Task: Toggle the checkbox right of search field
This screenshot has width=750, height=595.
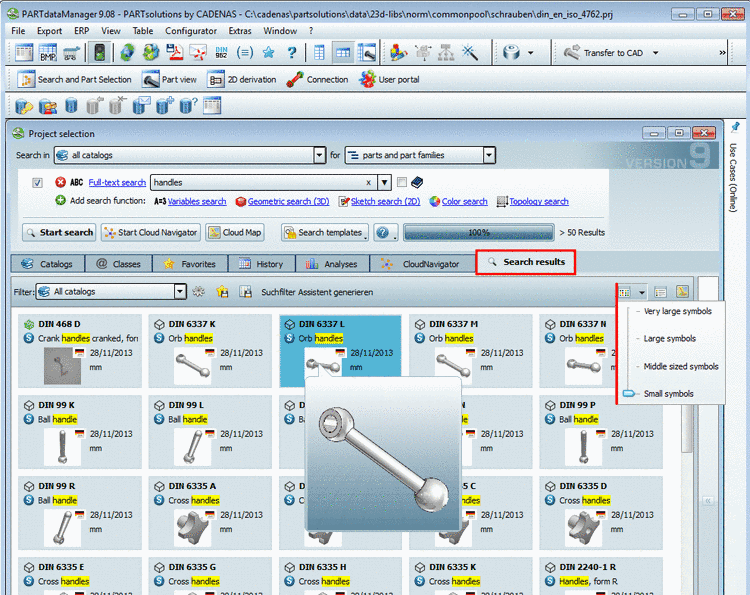Action: pyautogui.click(x=402, y=182)
